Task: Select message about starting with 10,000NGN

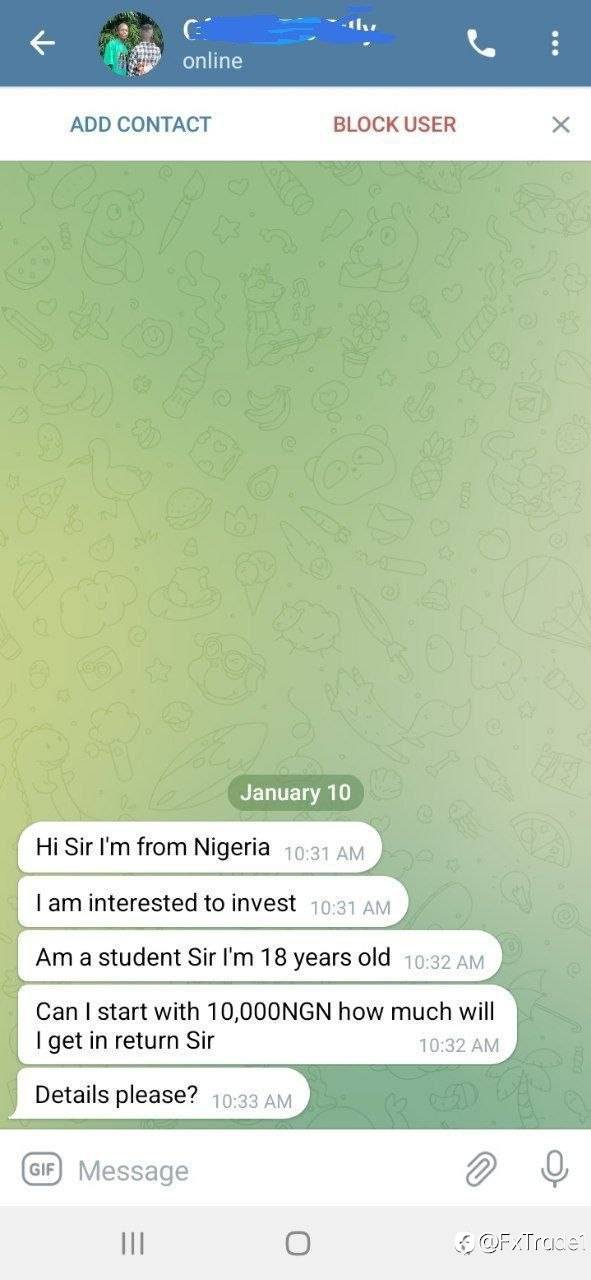Action: pos(266,1024)
